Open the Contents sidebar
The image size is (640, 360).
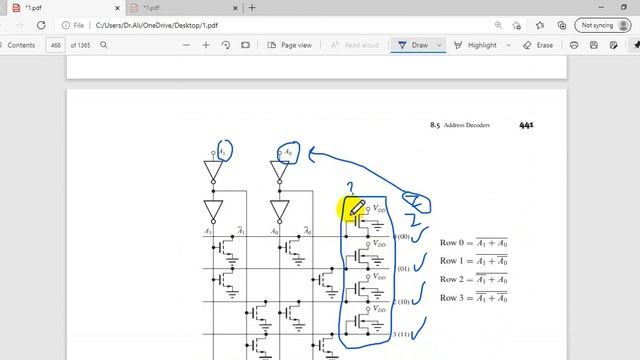pyautogui.click(x=18, y=45)
